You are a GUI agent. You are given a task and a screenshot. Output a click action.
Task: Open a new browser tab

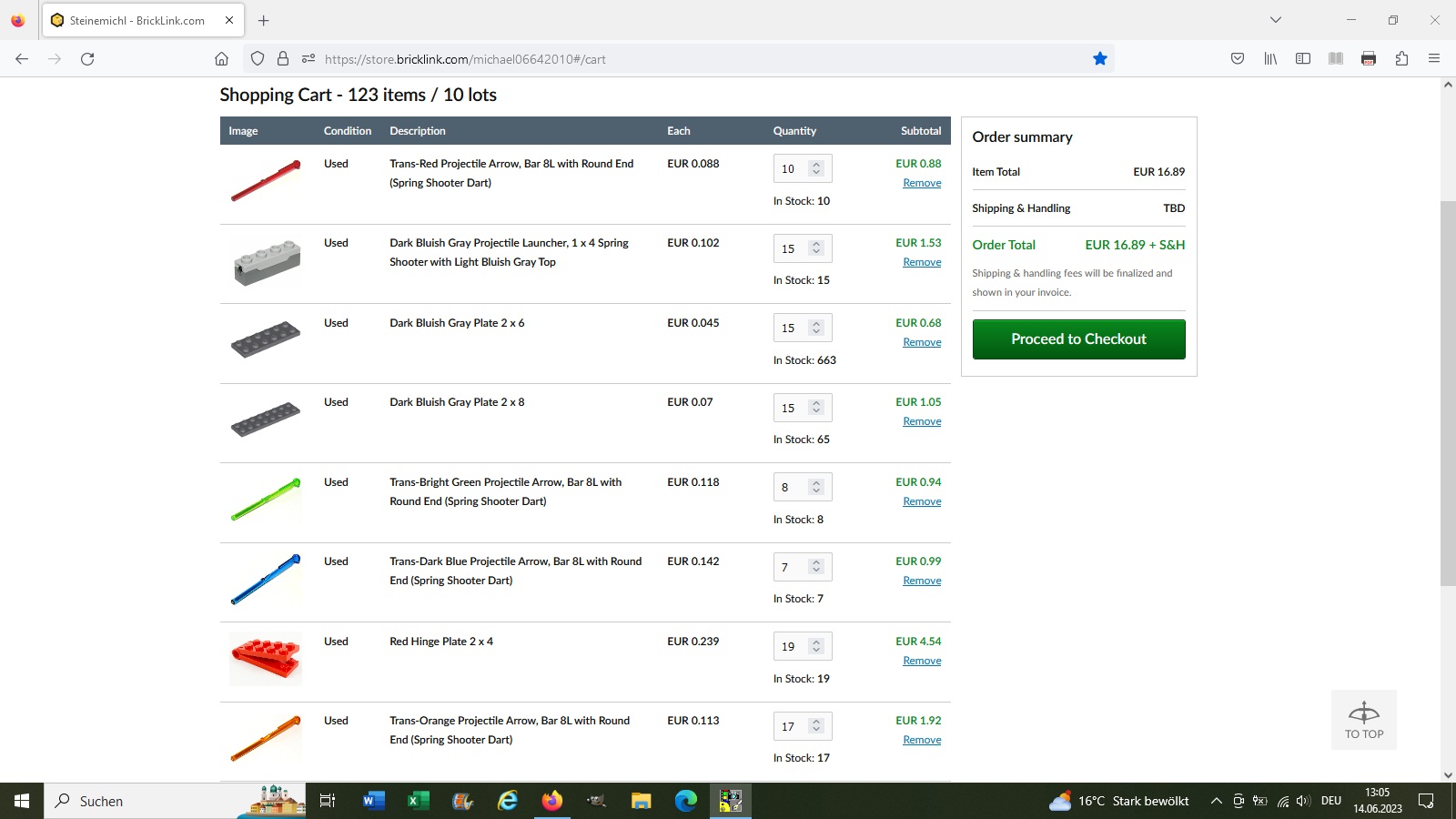[x=263, y=20]
